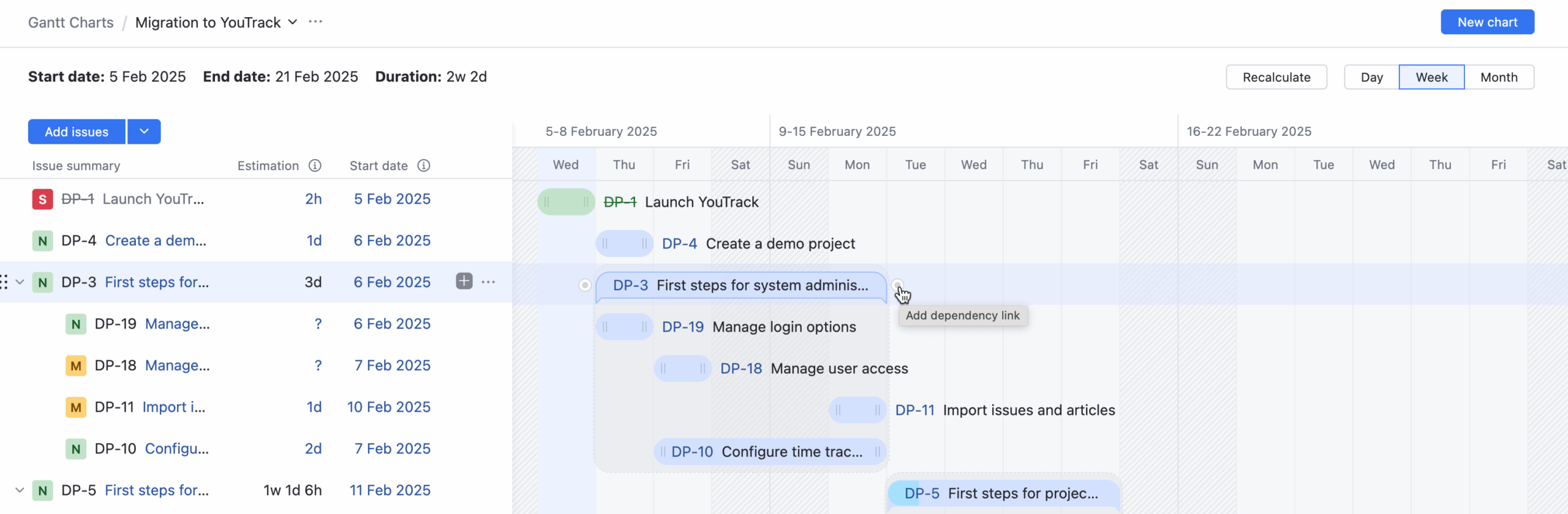Open the Add issues dropdown arrow
1568x514 pixels.
(x=144, y=132)
